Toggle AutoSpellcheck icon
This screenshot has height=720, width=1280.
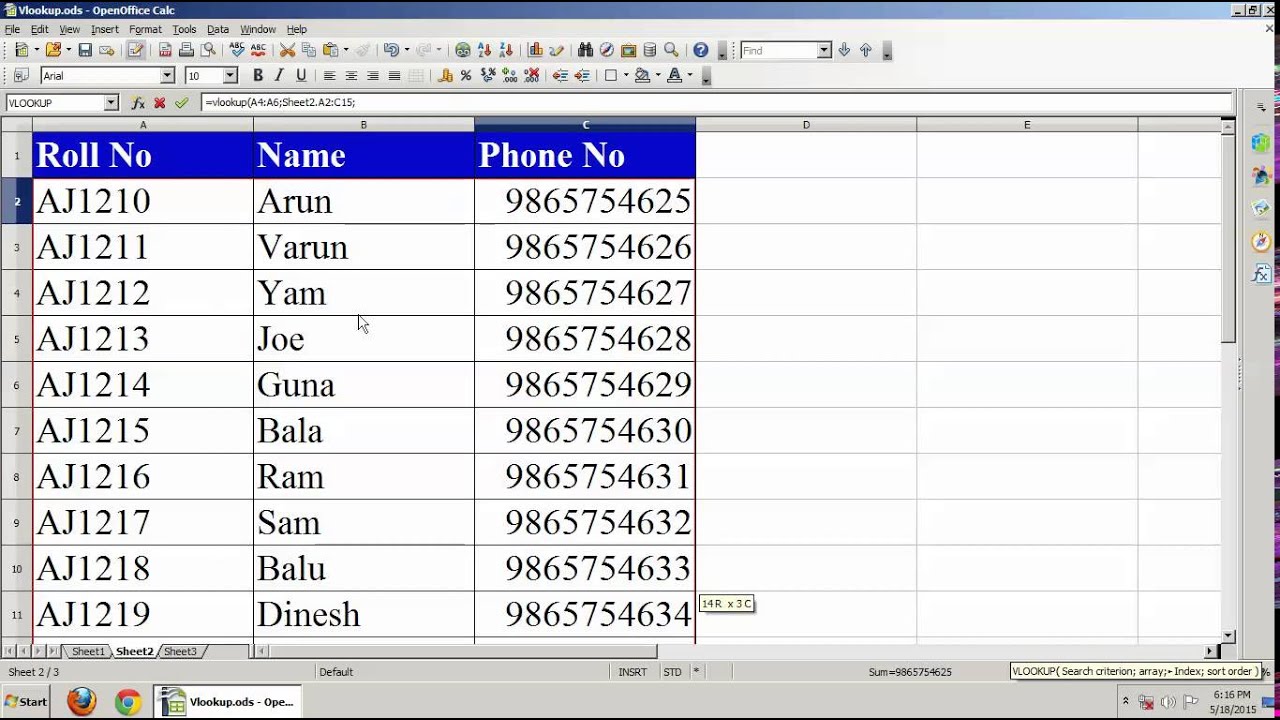258,50
